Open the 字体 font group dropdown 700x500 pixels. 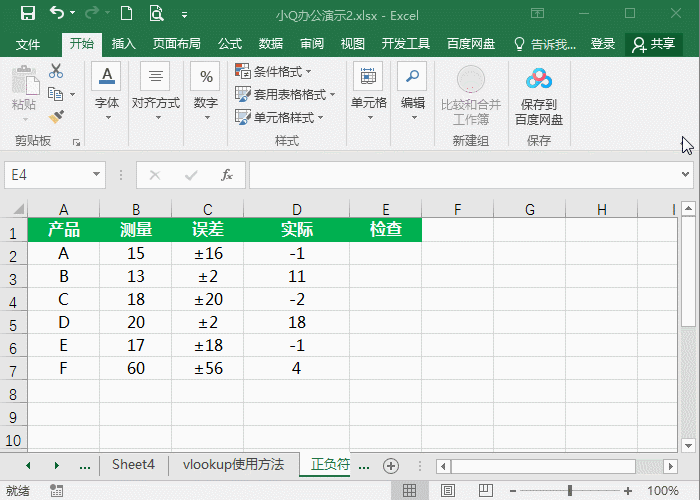pos(107,92)
